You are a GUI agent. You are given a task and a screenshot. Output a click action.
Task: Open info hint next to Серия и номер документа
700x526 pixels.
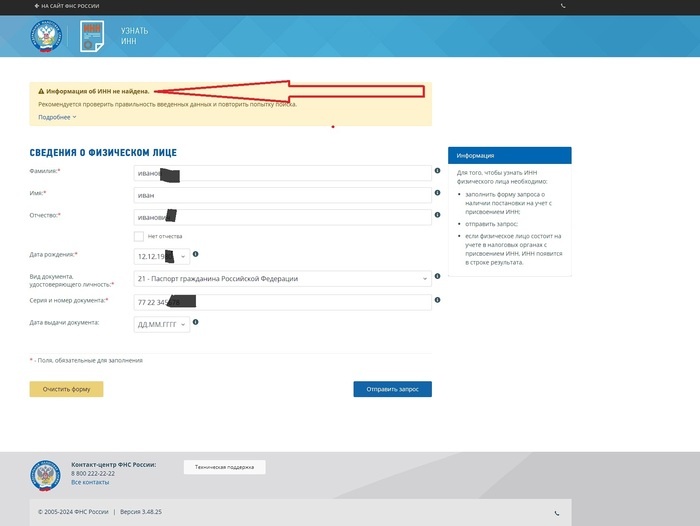(x=438, y=300)
